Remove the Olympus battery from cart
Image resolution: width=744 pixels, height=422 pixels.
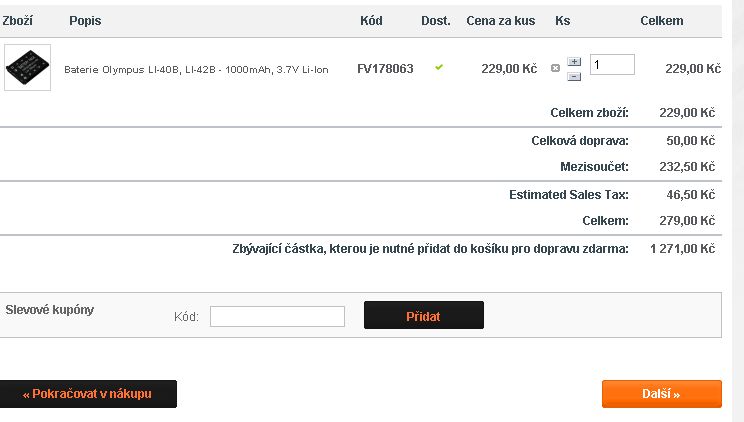tap(555, 68)
